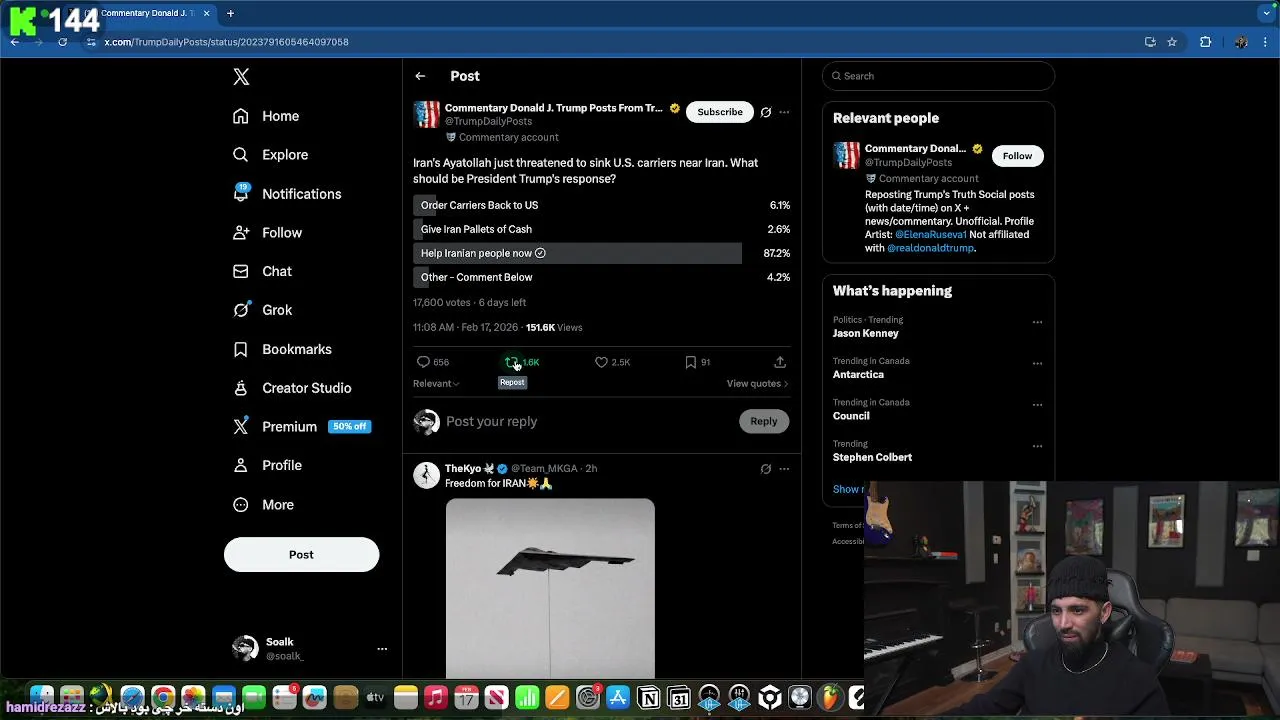Reload the page in Chrome
The width and height of the screenshot is (1280, 720).
62,42
